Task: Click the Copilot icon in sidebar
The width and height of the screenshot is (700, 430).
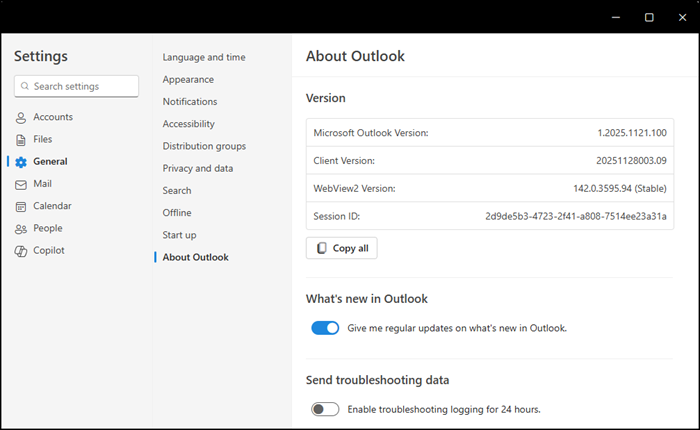Action: pos(21,251)
